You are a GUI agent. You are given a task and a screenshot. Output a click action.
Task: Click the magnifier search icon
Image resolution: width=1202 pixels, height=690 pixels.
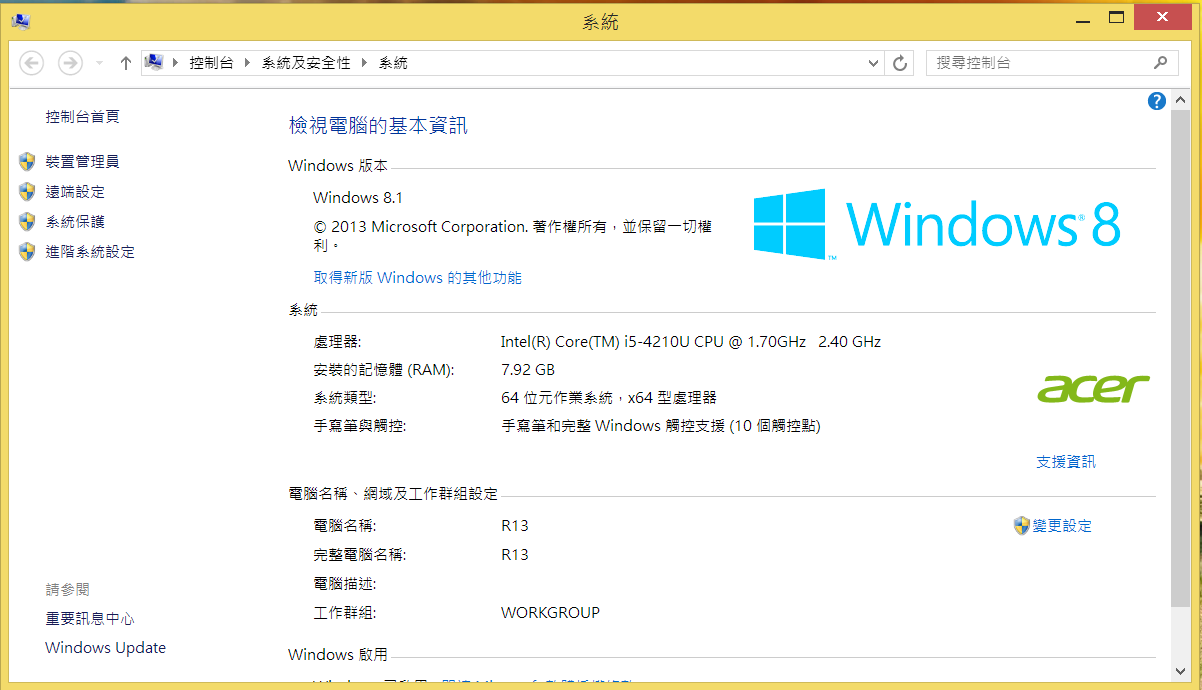[x=1160, y=62]
